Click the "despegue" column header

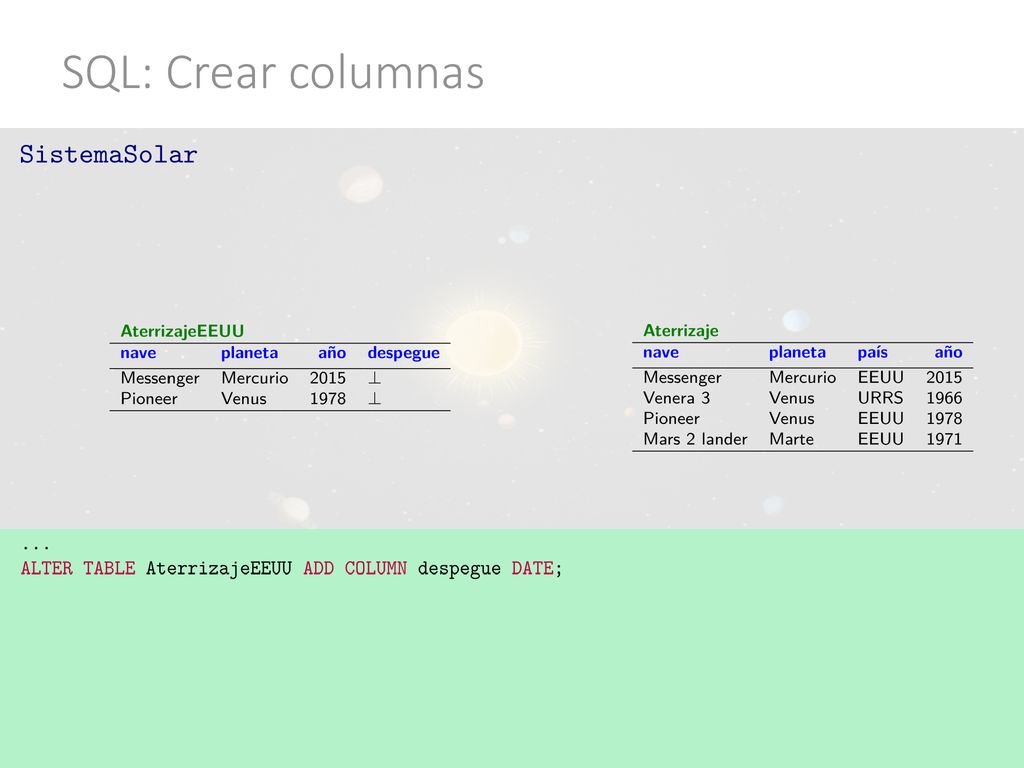[404, 353]
